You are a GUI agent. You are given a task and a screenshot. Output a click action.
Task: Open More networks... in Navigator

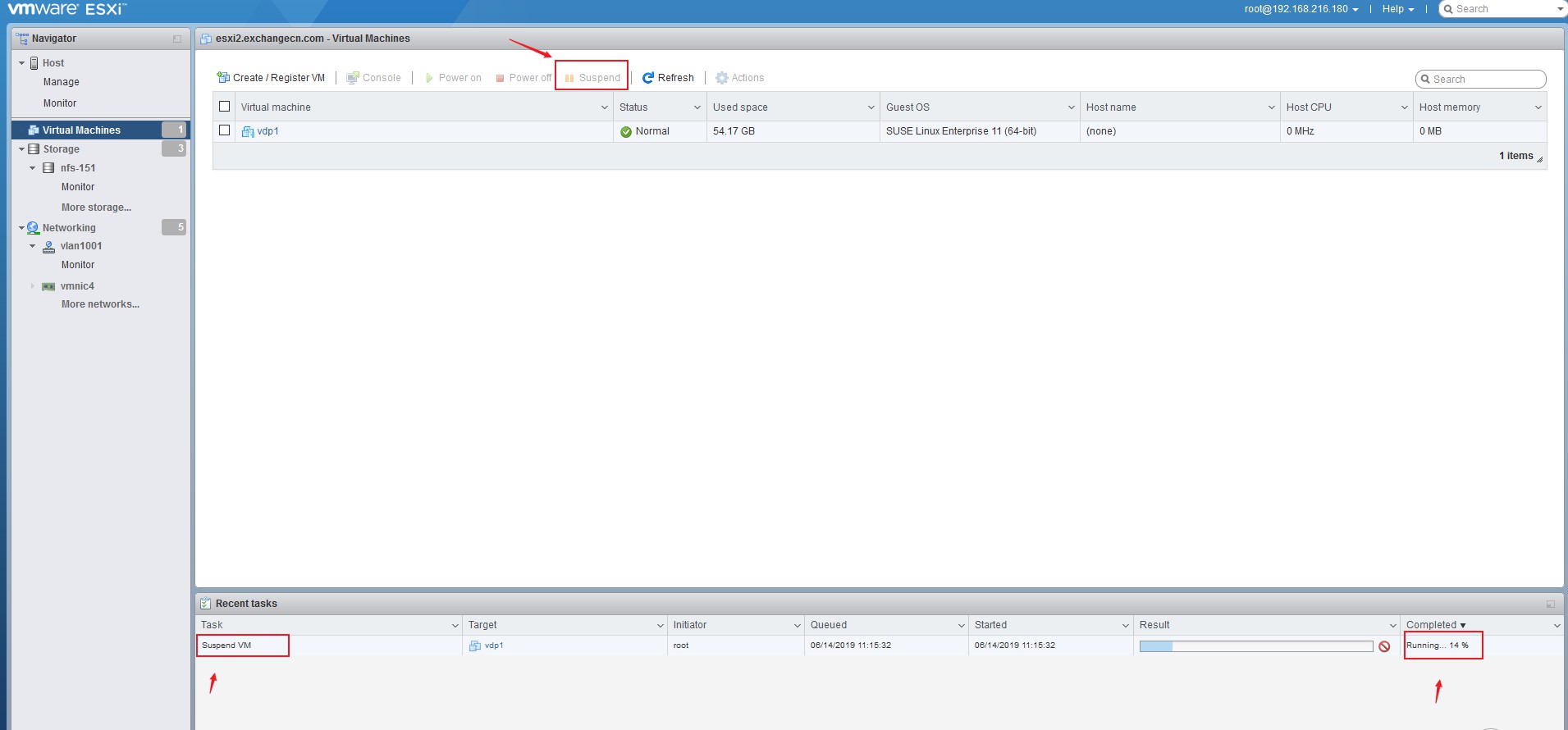100,304
